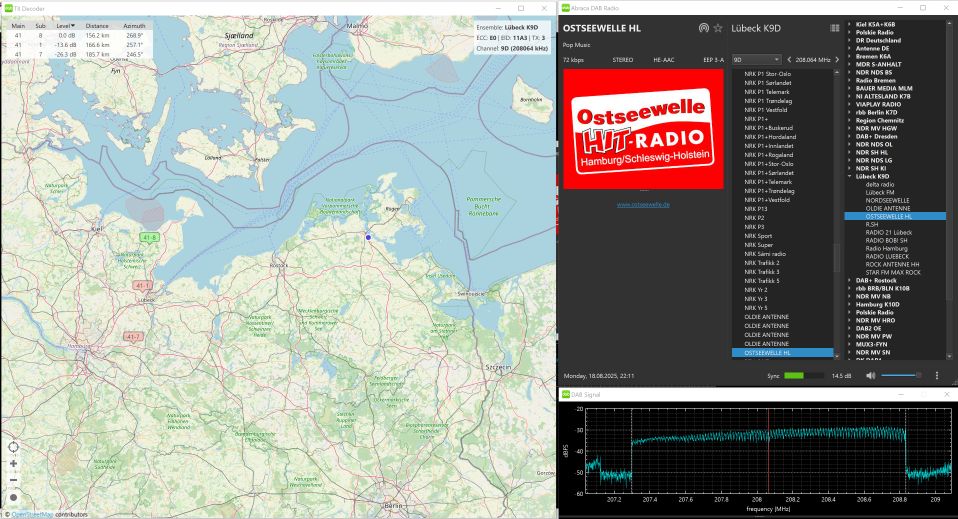Center the map using the crosshair icon

pos(13,447)
